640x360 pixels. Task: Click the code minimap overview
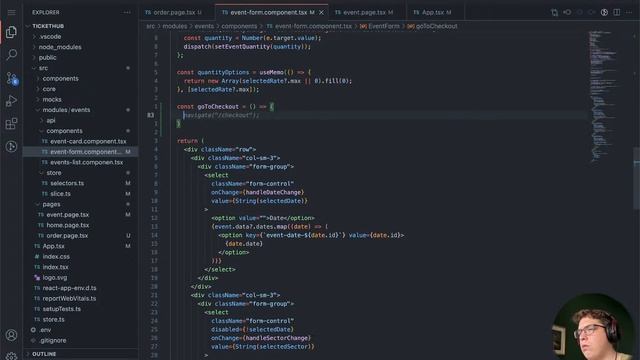click(x=603, y=96)
